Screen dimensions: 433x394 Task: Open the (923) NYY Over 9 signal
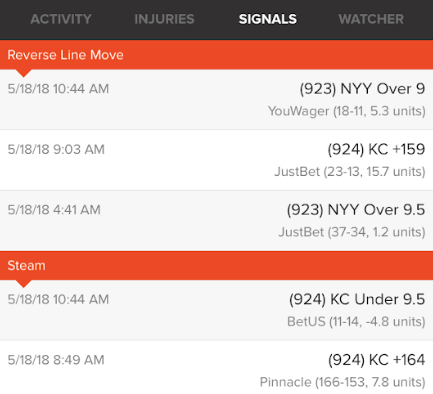(x=216, y=99)
